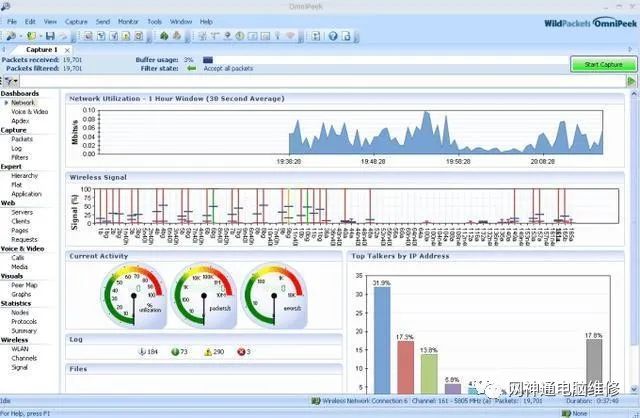The image size is (640, 418).
Task: Open Channels under Wireless
Action: [24, 358]
